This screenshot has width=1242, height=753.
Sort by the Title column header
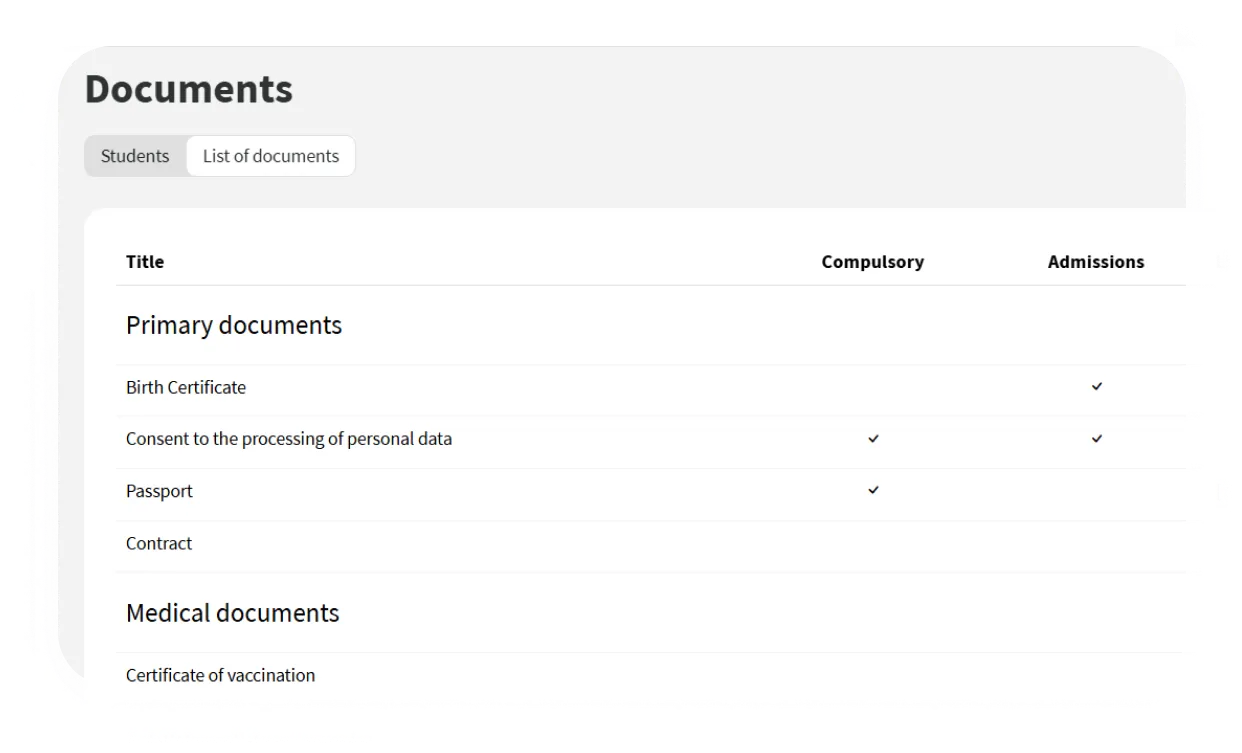point(145,262)
